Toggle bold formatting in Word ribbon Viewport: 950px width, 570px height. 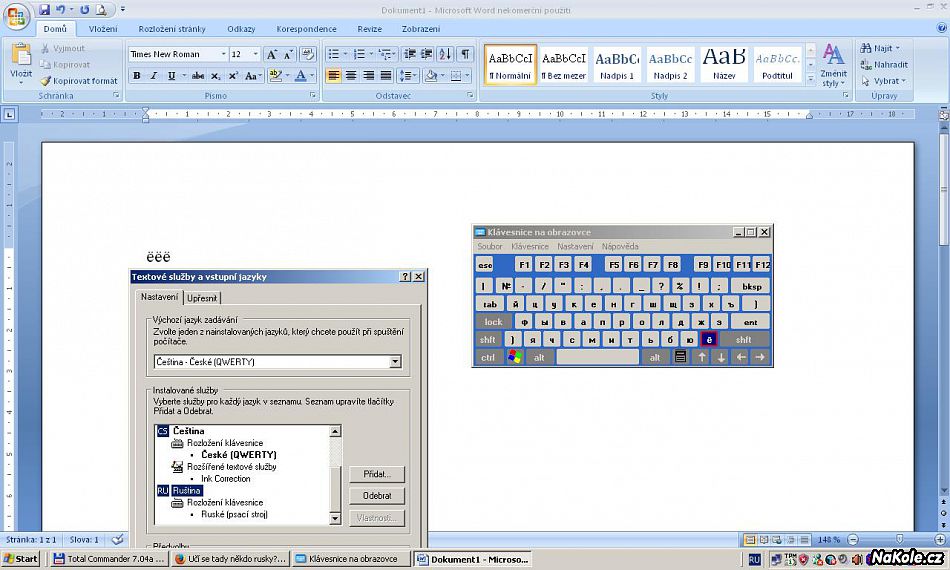point(137,76)
